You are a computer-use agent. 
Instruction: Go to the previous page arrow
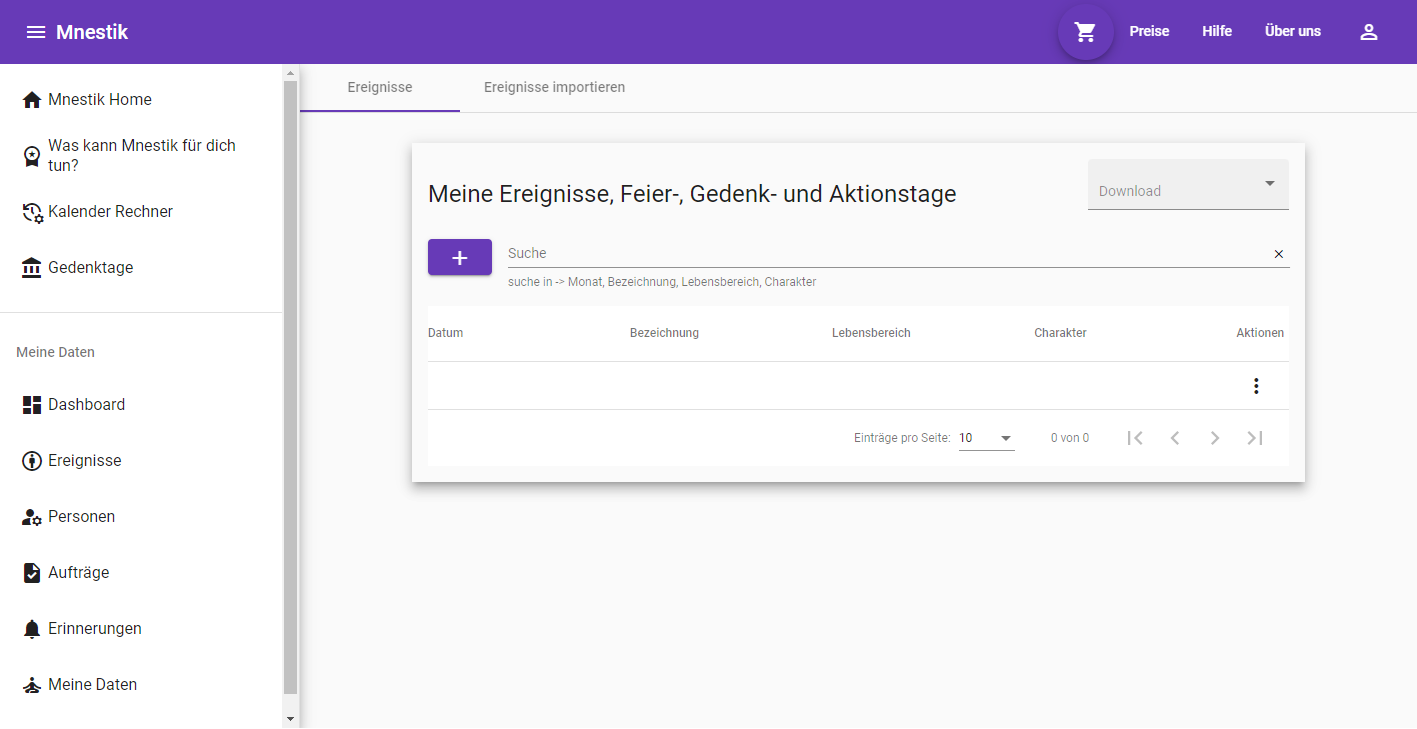click(x=1174, y=438)
